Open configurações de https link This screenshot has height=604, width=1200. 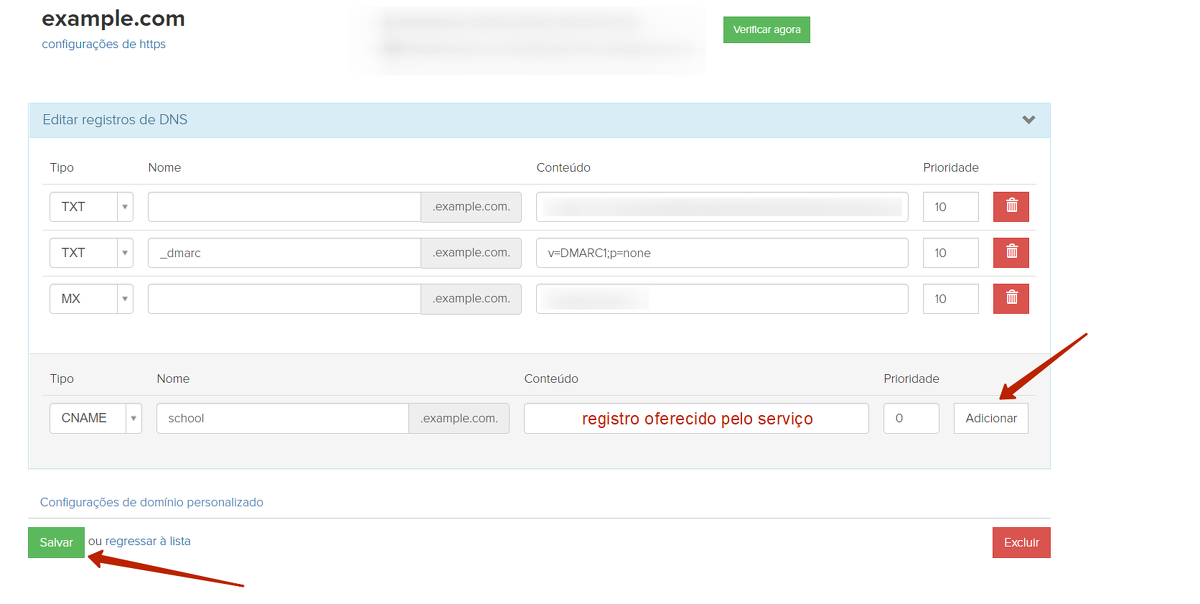pyautogui.click(x=104, y=44)
